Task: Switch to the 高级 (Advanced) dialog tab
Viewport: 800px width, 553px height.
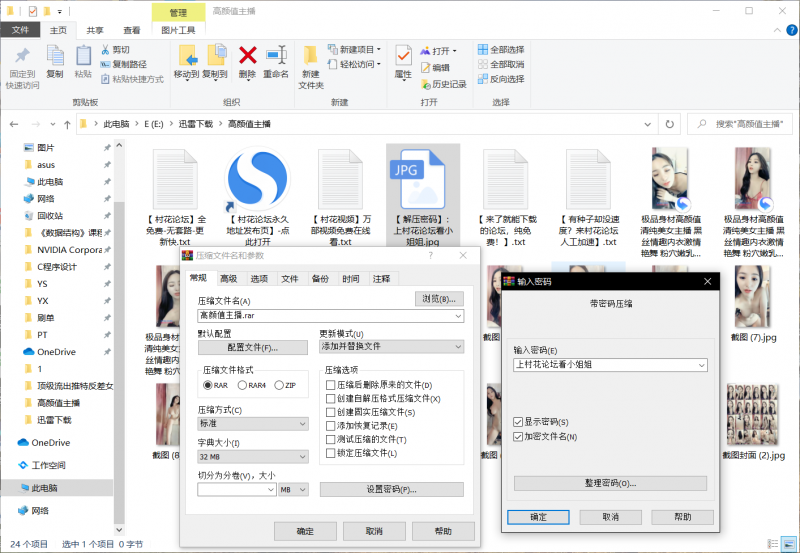Action: tap(229, 279)
